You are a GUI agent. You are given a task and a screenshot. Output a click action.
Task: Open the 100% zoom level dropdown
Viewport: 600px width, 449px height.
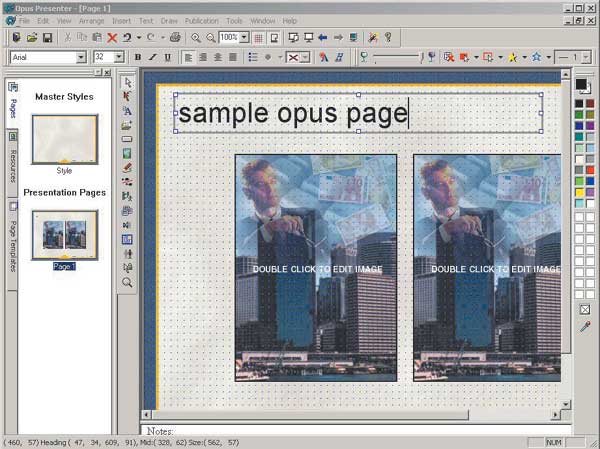coord(244,38)
